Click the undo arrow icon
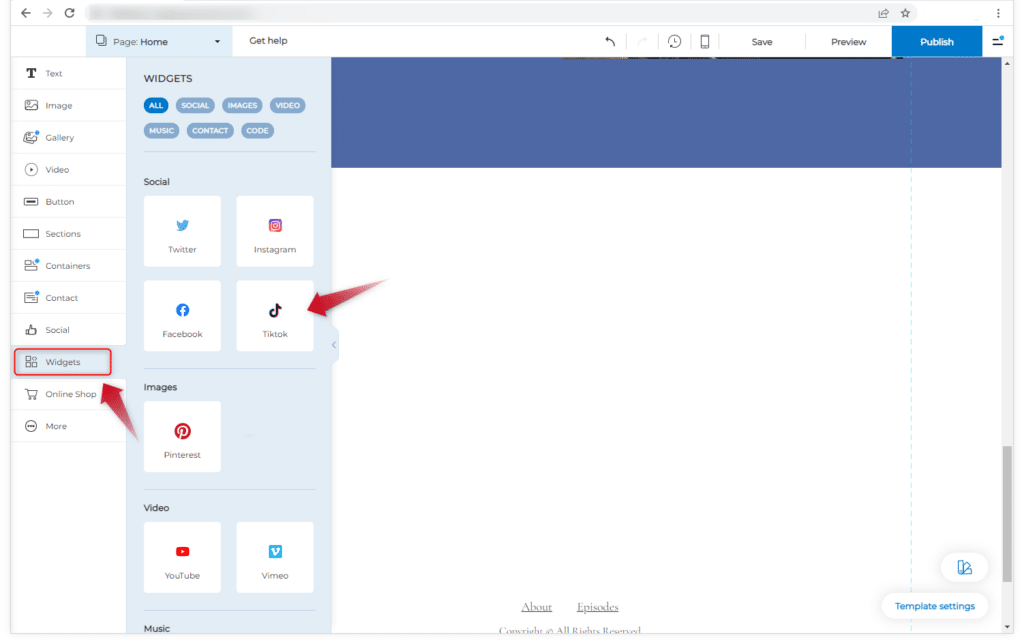The width and height of the screenshot is (1024, 644). click(610, 42)
